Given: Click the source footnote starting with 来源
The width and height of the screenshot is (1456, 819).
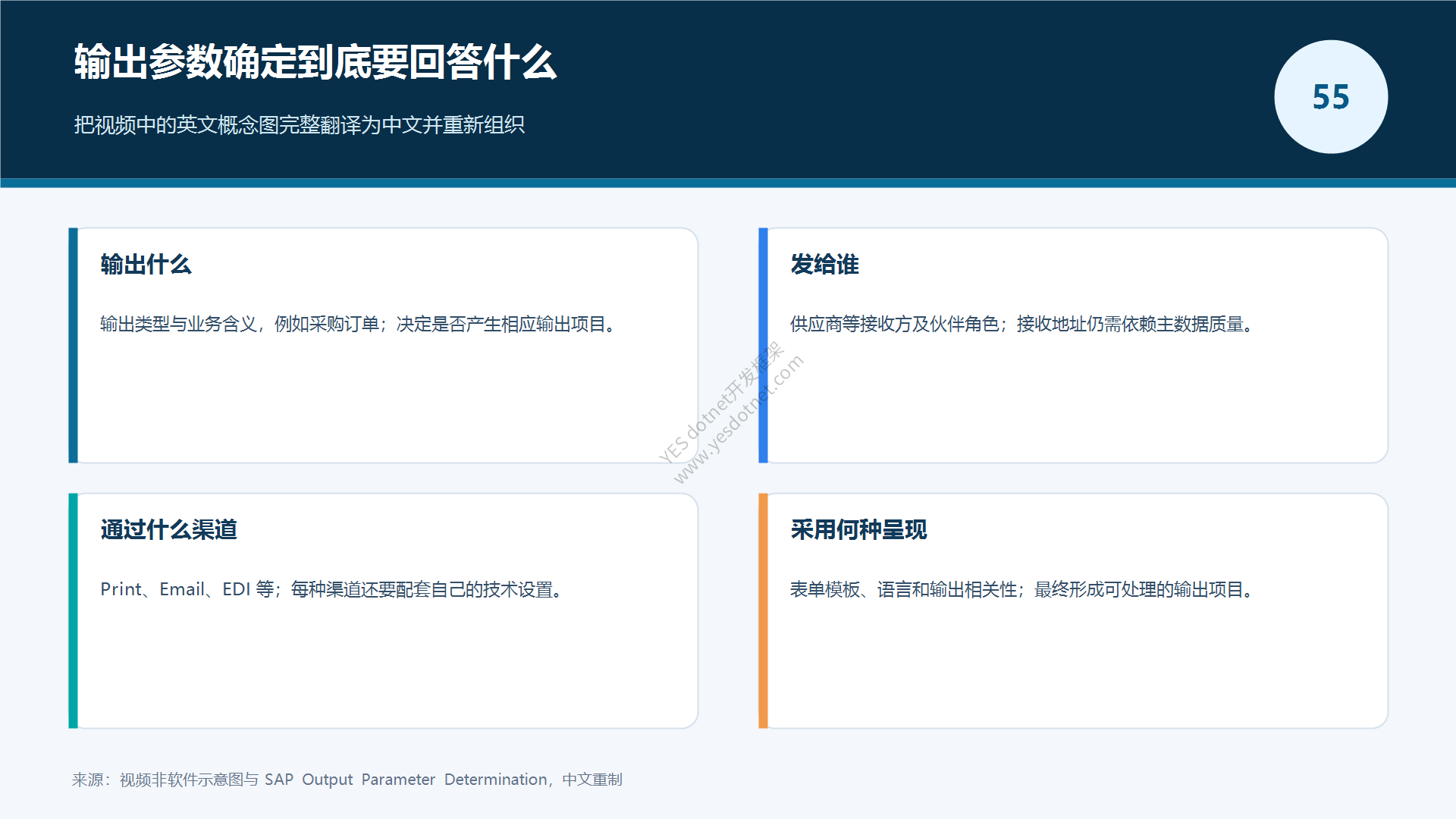Looking at the screenshot, I should 347,780.
